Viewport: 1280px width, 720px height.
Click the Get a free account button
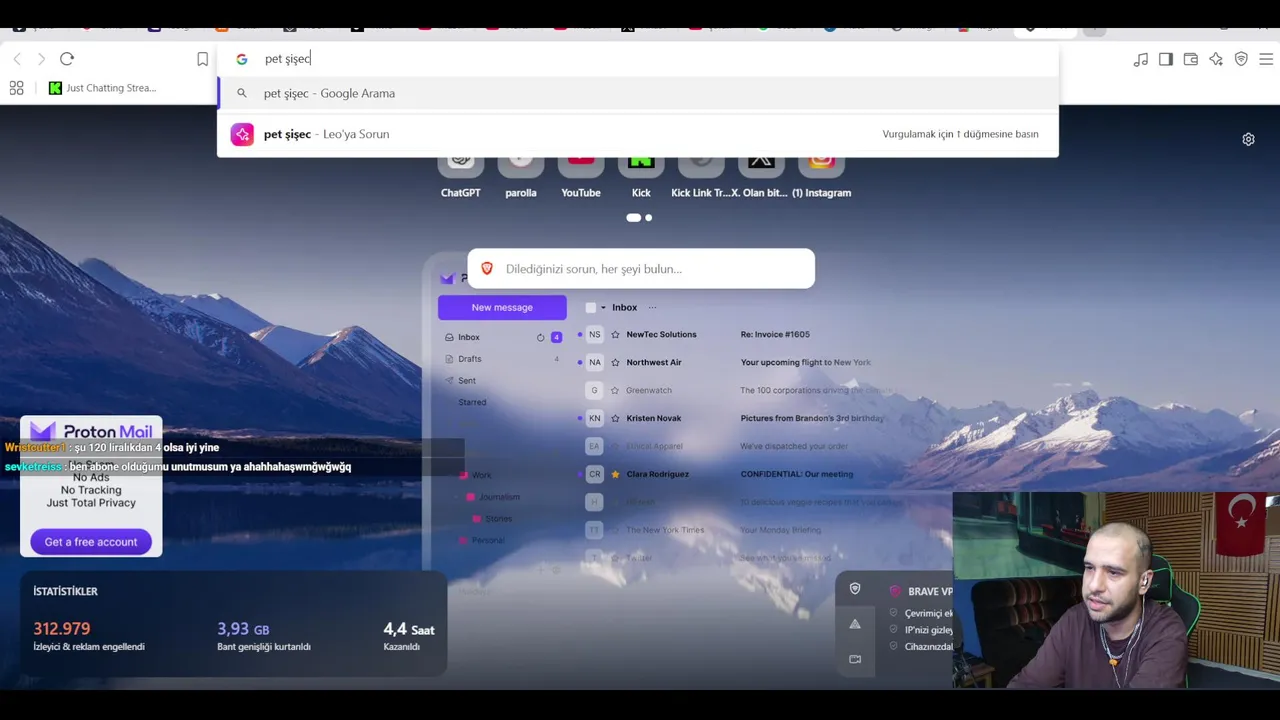[91, 542]
